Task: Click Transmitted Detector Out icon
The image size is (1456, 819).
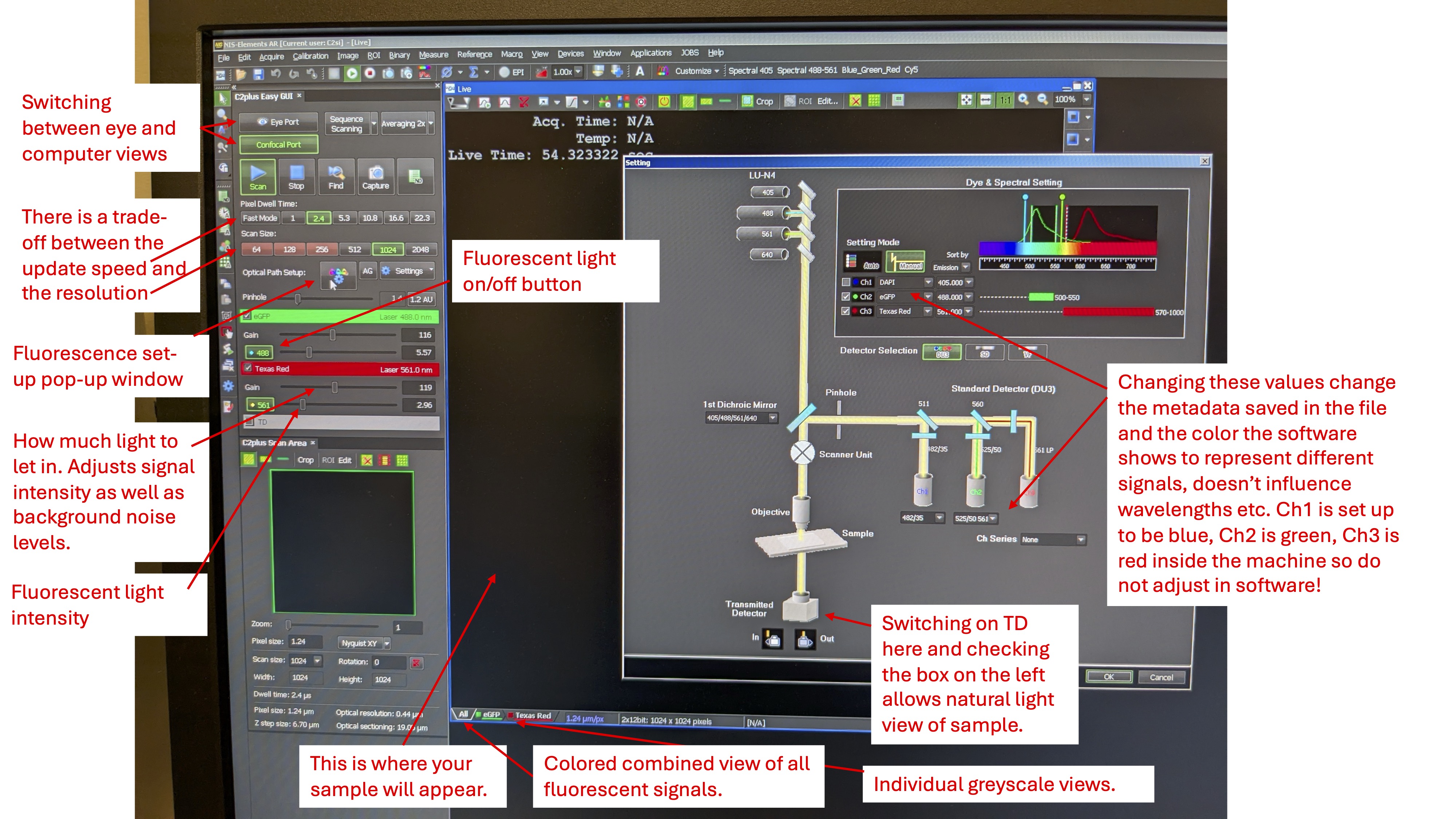Action: 805,640
